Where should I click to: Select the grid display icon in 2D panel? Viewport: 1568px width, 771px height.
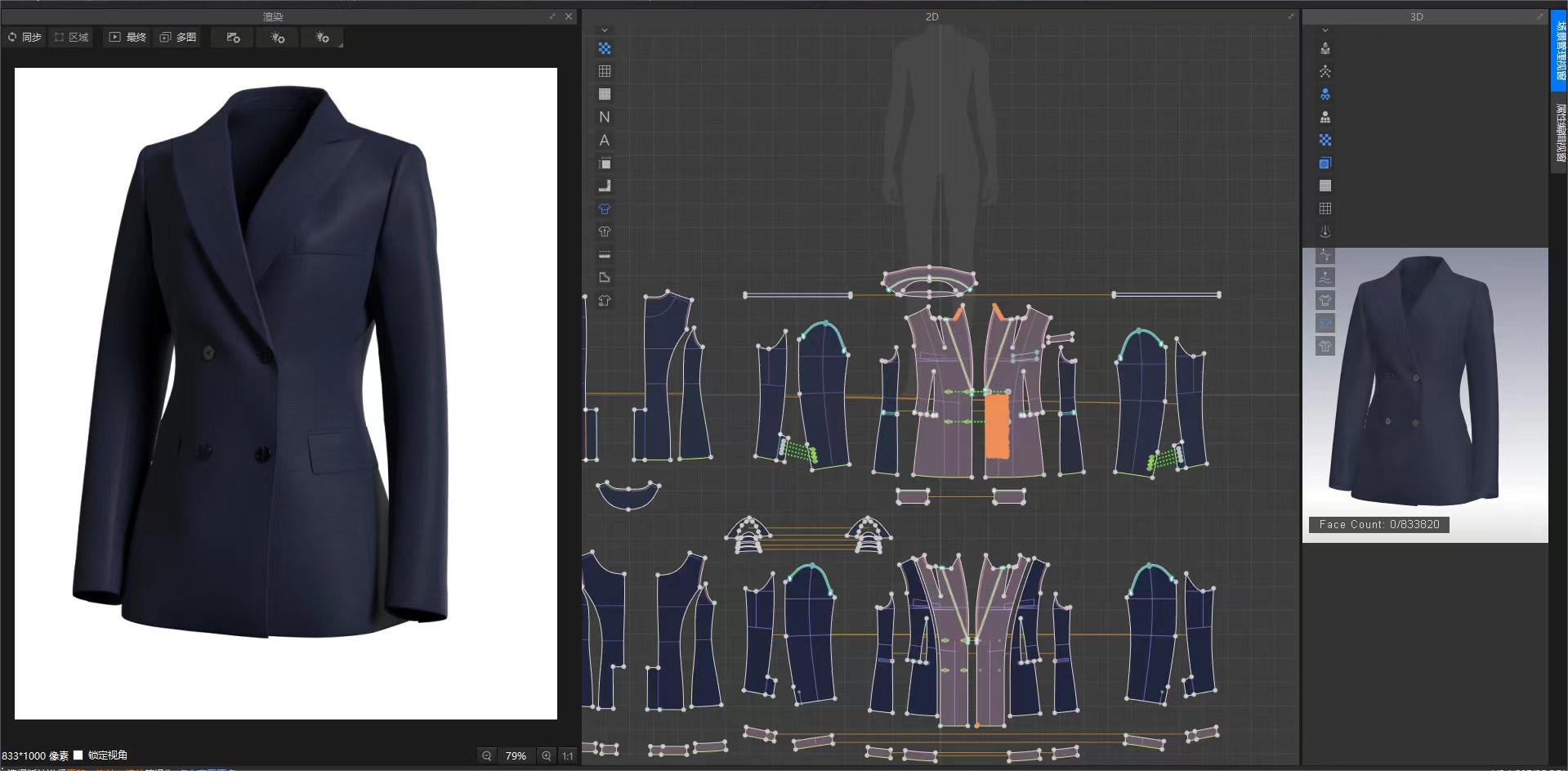[x=605, y=71]
